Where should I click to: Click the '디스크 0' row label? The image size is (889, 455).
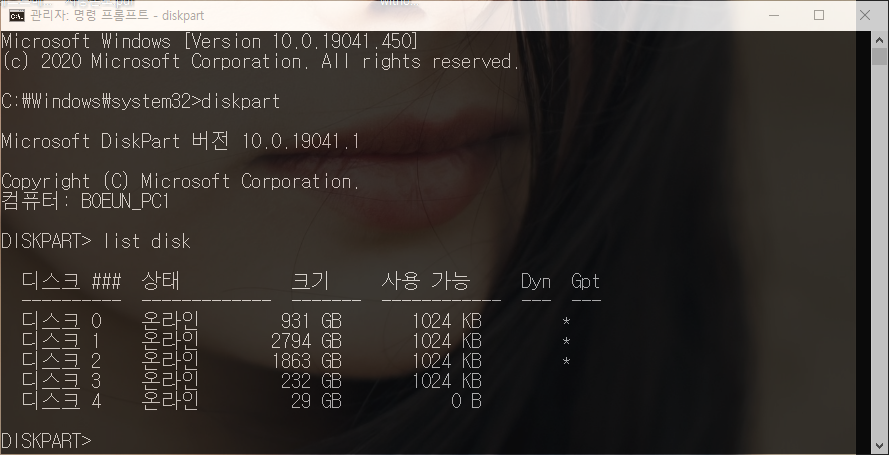click(61, 321)
